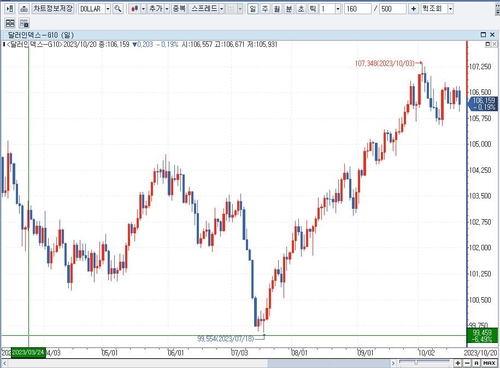Click the 99,554(2023/07/18) low label

click(x=225, y=339)
